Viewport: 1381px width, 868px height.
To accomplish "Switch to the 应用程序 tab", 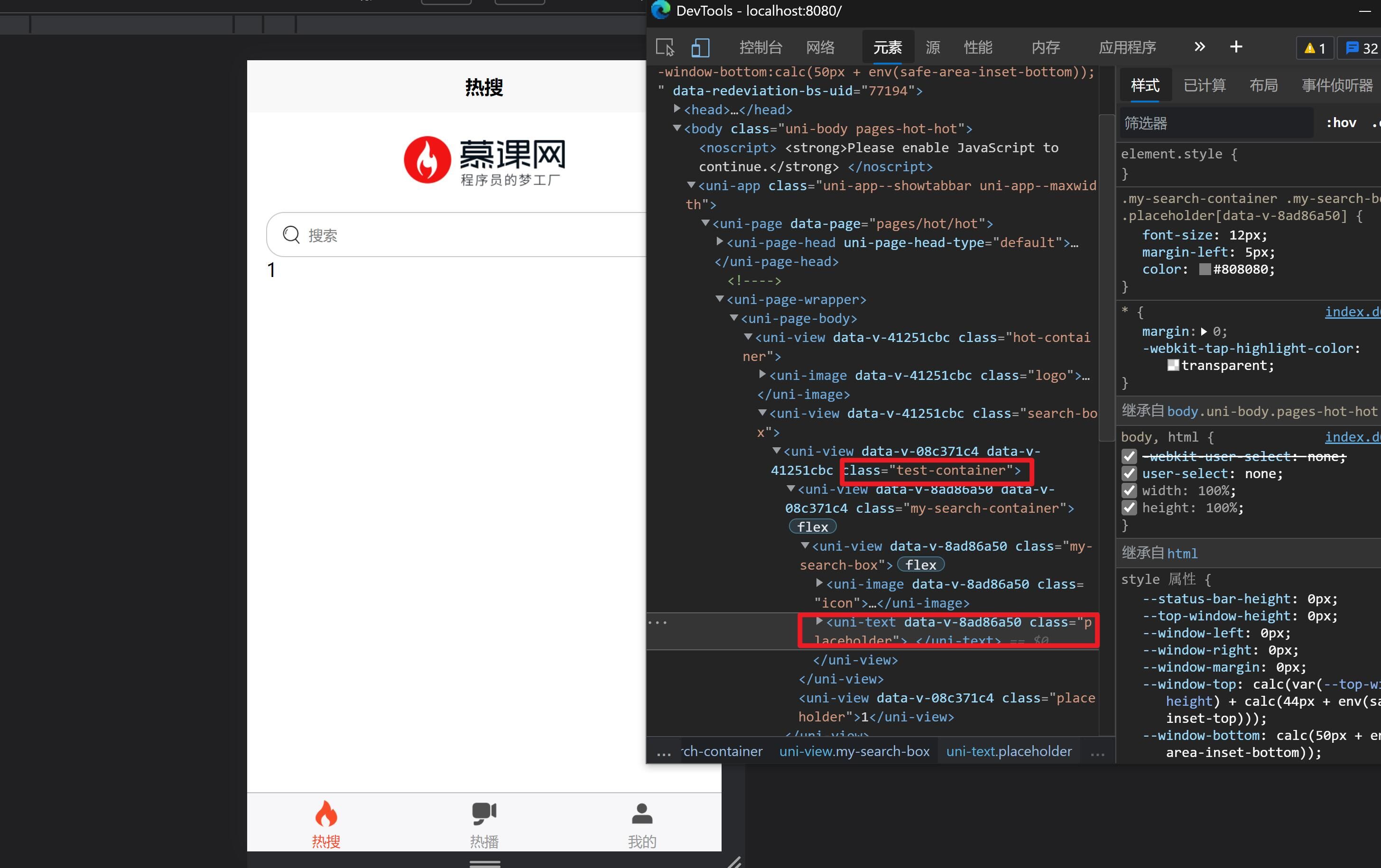I will [x=1127, y=47].
